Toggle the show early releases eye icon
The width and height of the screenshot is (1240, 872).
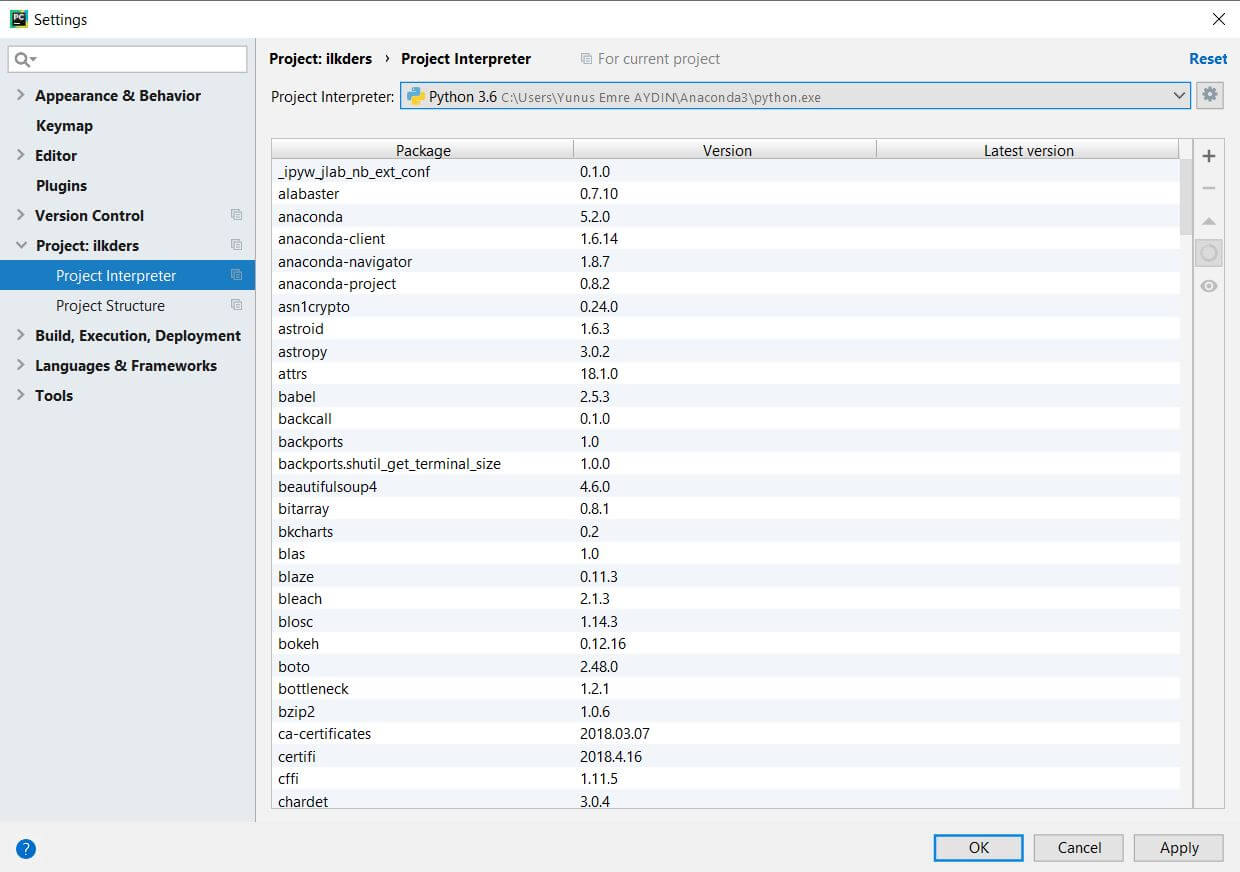point(1209,286)
